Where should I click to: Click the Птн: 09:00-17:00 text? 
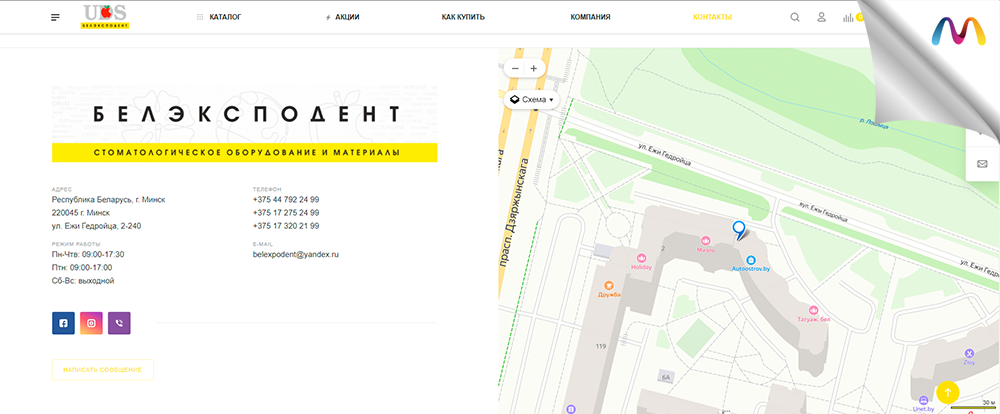[x=82, y=267]
